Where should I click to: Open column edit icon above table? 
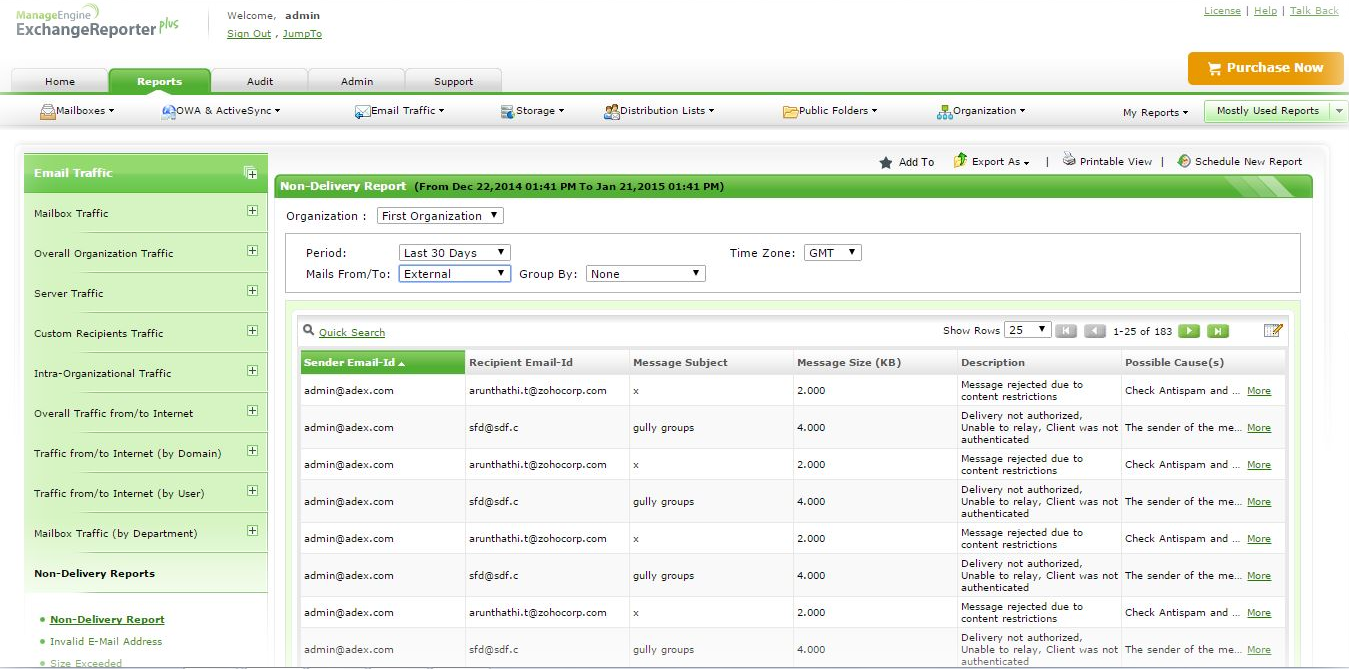[x=1272, y=331]
